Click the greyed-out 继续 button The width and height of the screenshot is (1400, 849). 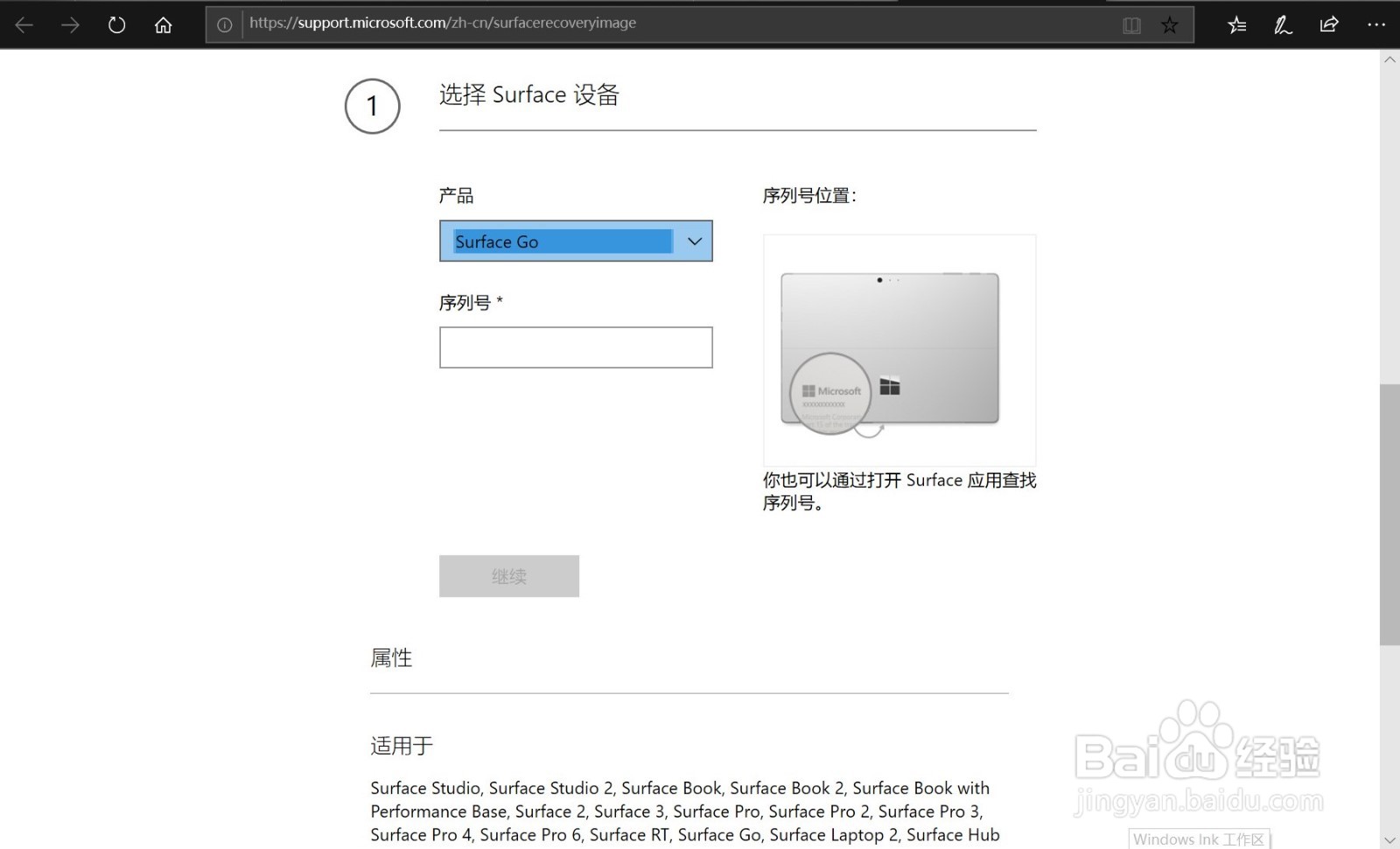pyautogui.click(x=509, y=576)
